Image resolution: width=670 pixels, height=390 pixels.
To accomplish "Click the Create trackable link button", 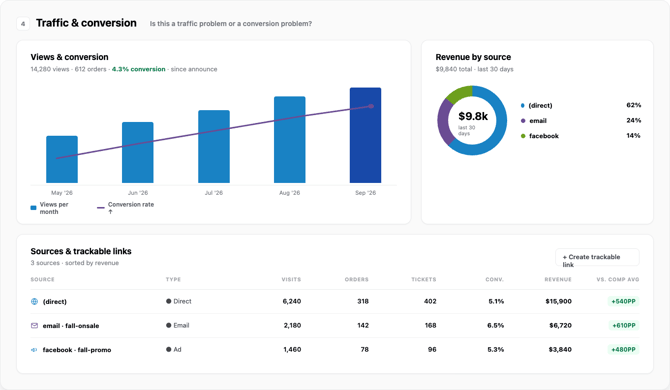I will pyautogui.click(x=597, y=258).
